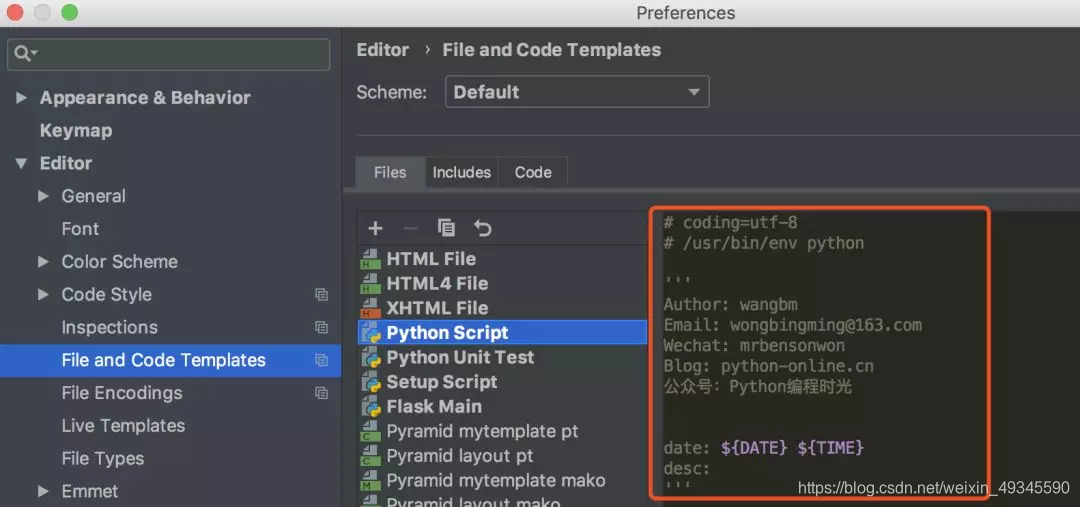Click the Pyramid layout pt icon

coord(371,456)
